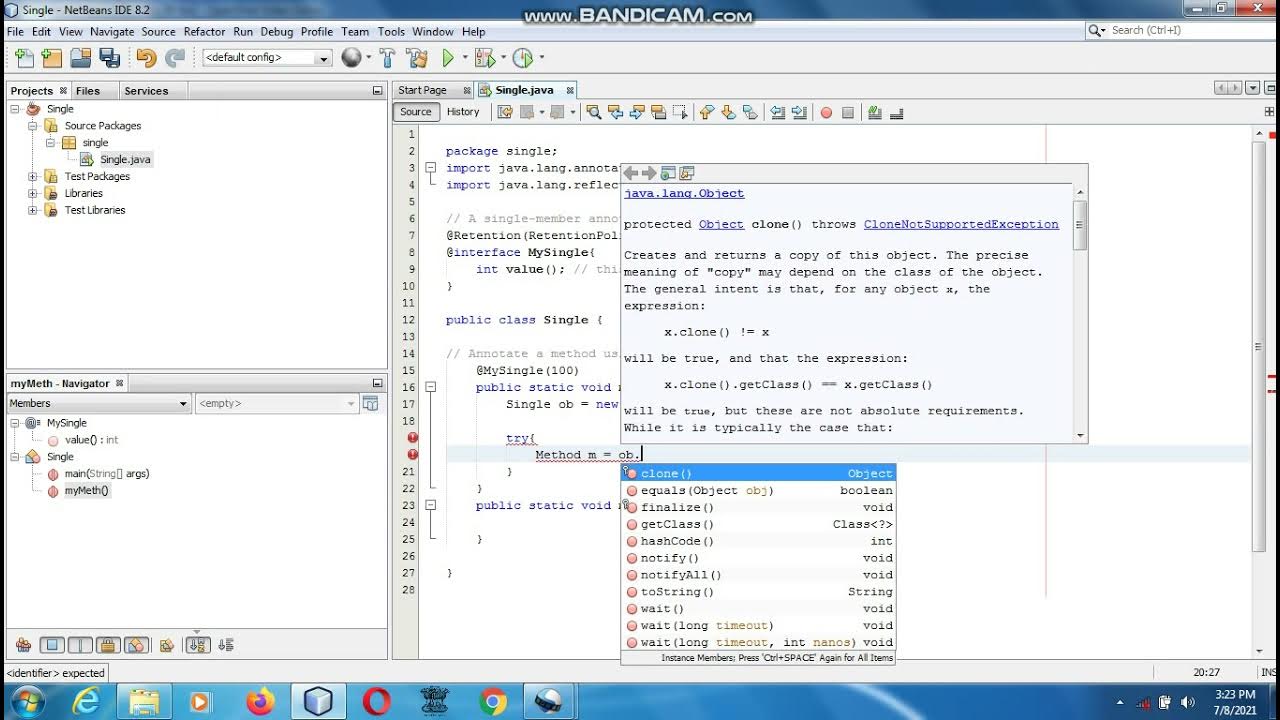Viewport: 1280px width, 720px height.
Task: Find the next occurrence in editor
Action: pos(637,112)
